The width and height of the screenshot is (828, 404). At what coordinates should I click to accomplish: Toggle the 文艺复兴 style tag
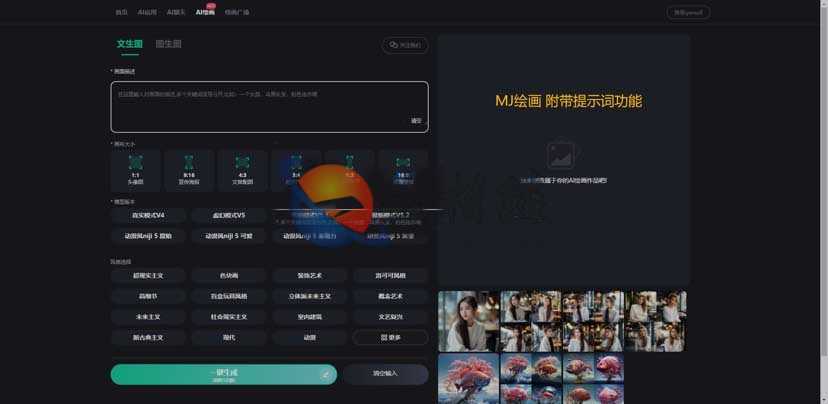391,317
